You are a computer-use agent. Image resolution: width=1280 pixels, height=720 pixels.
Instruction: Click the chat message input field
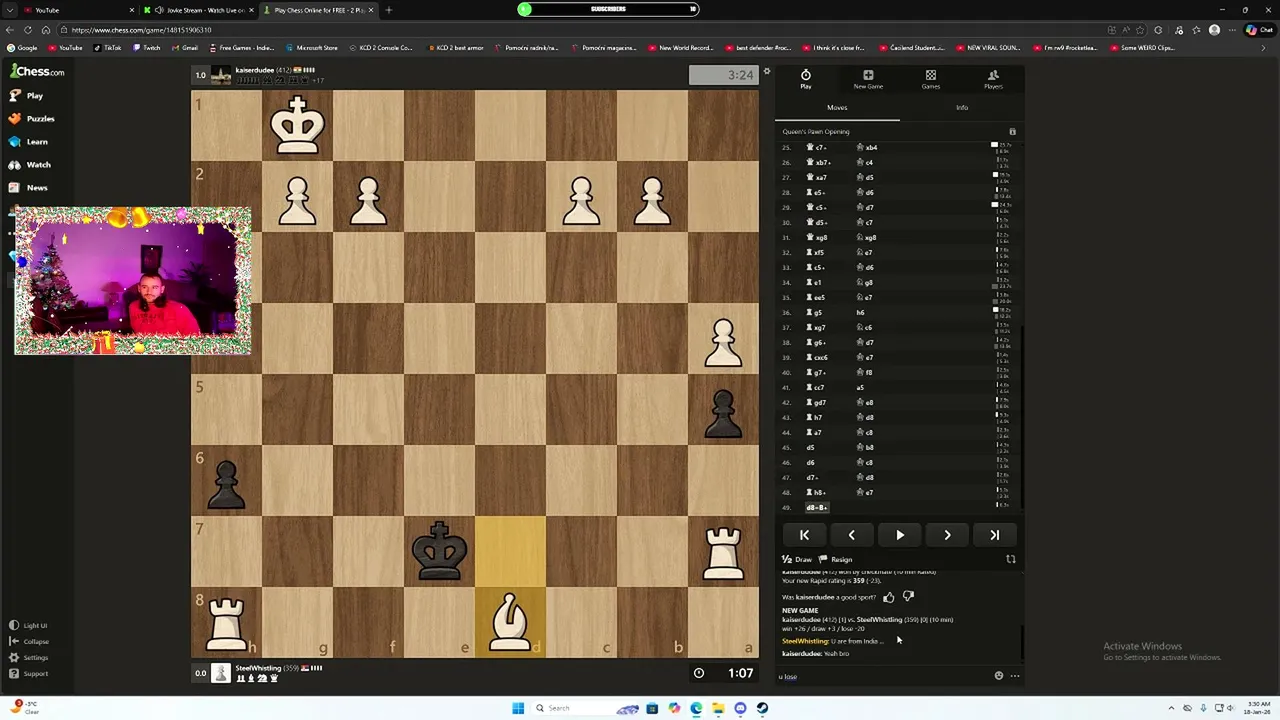(x=882, y=677)
